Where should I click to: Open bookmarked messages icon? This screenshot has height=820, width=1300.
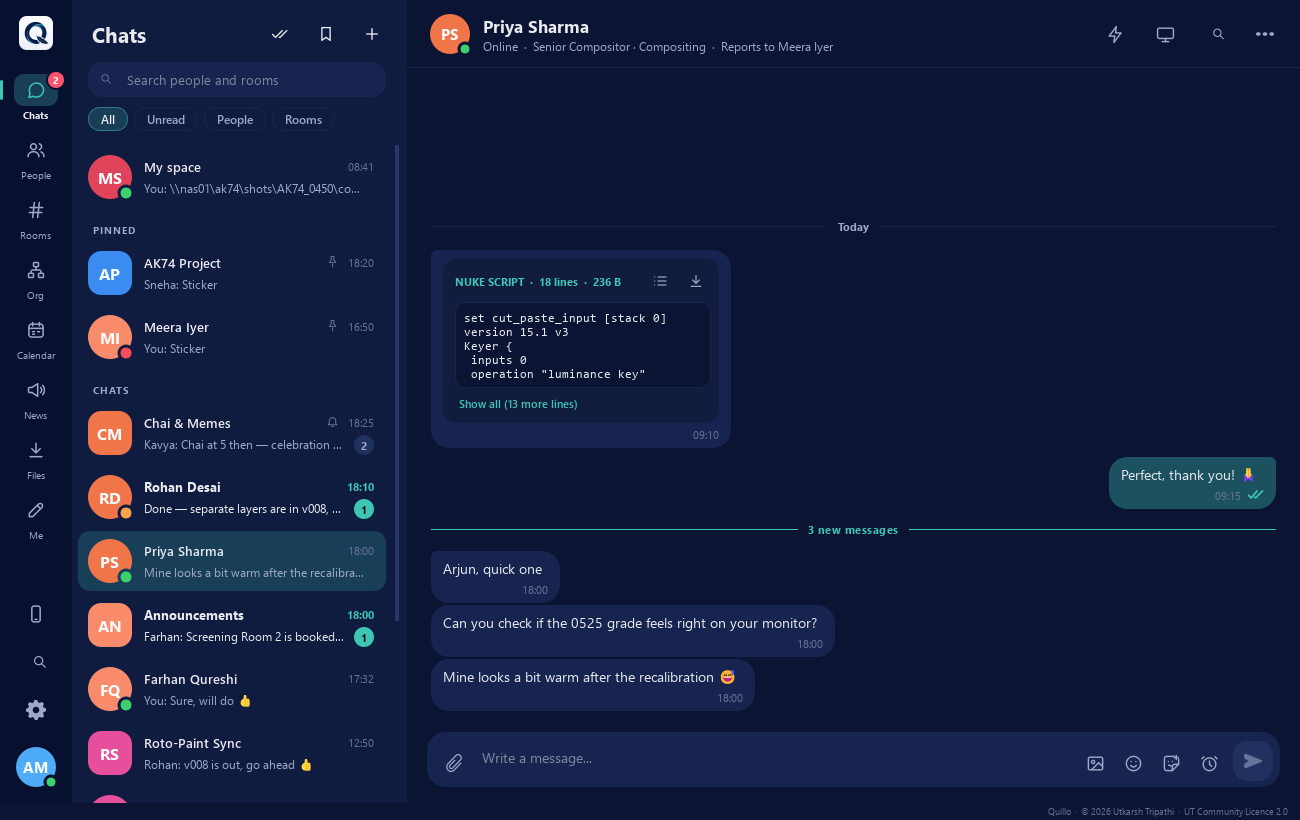(326, 34)
